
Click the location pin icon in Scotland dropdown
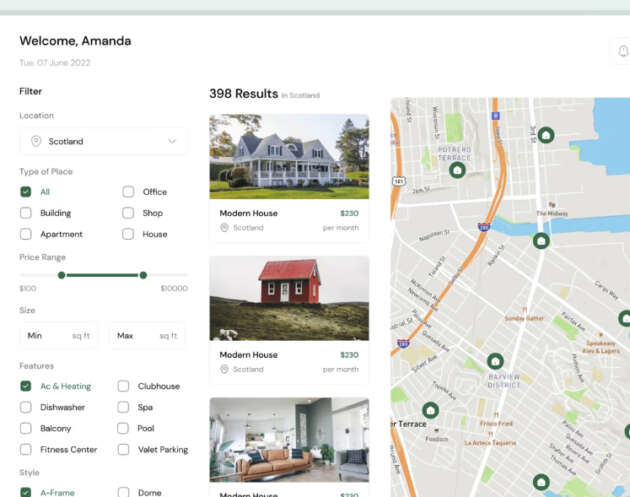pyautogui.click(x=36, y=141)
